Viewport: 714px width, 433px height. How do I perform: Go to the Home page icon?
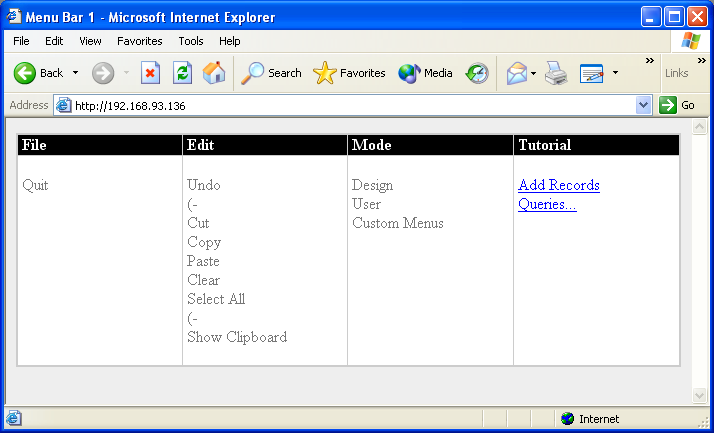(214, 73)
